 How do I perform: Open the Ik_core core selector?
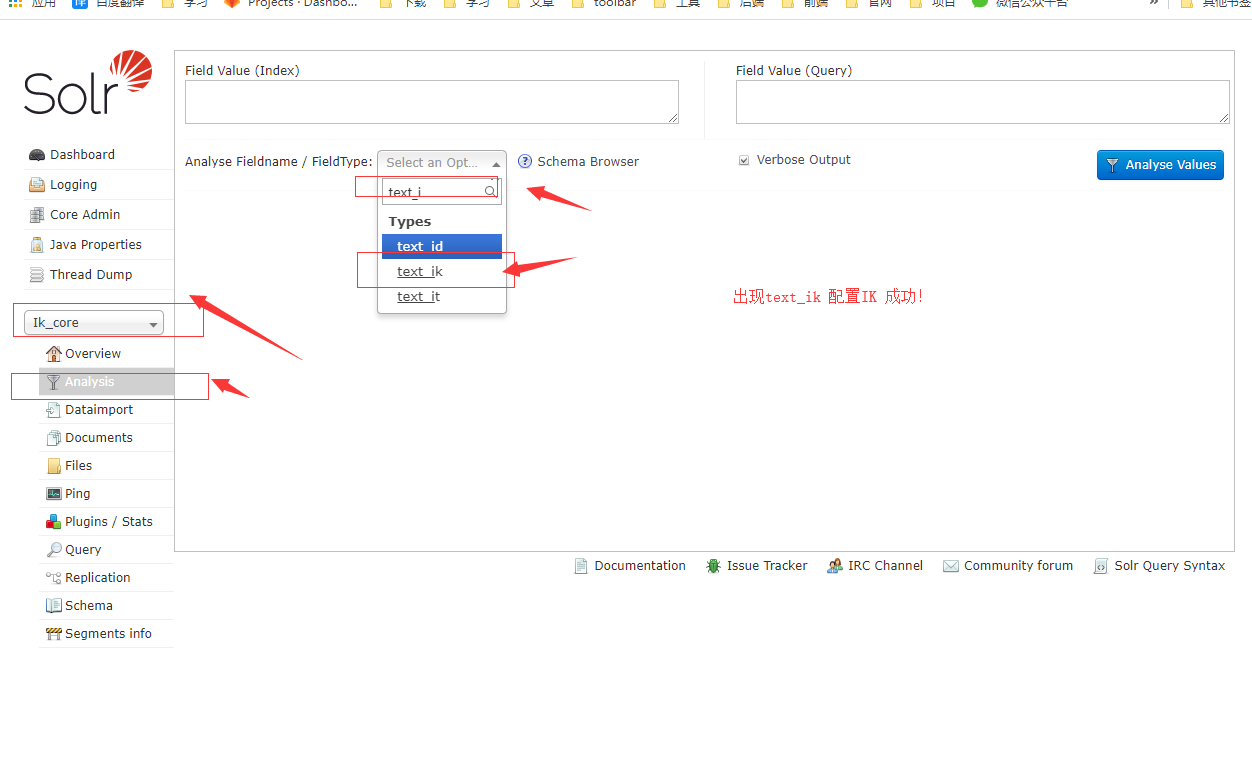[94, 323]
